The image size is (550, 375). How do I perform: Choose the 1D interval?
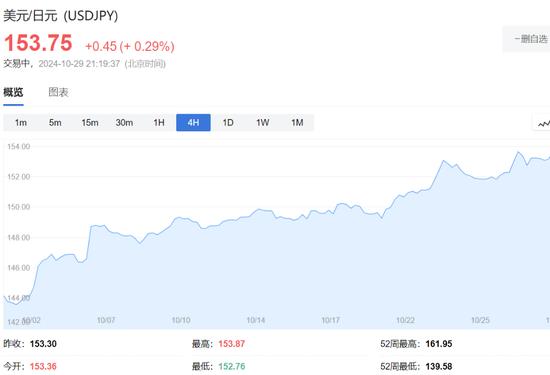(x=228, y=122)
